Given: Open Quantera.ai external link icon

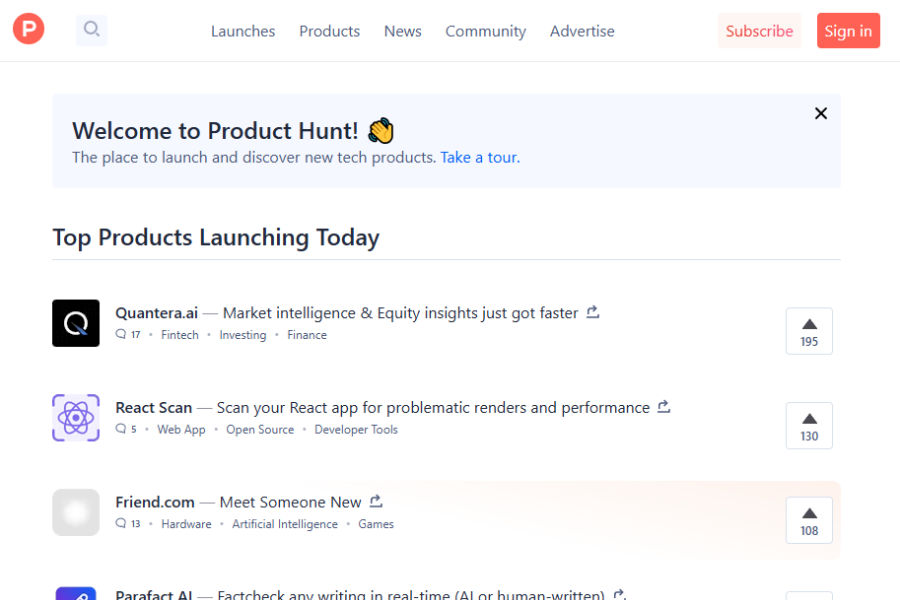Looking at the screenshot, I should [593, 312].
